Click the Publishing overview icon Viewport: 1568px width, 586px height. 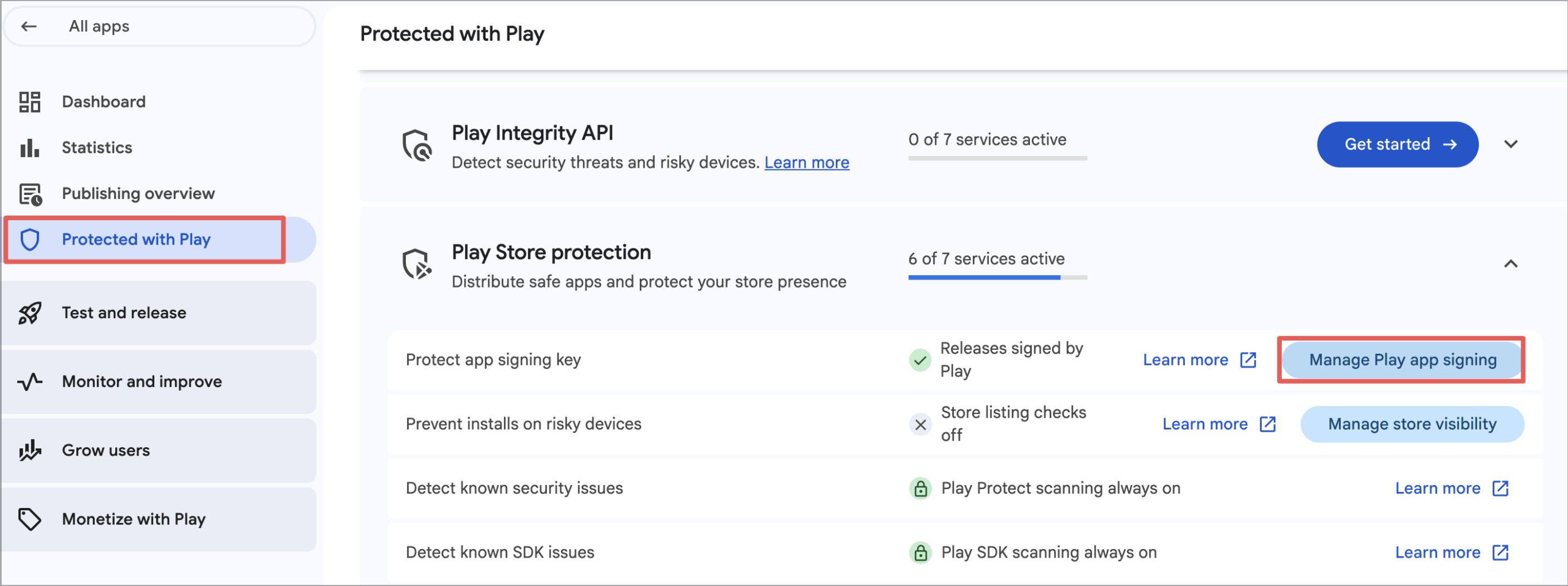pyautogui.click(x=30, y=194)
